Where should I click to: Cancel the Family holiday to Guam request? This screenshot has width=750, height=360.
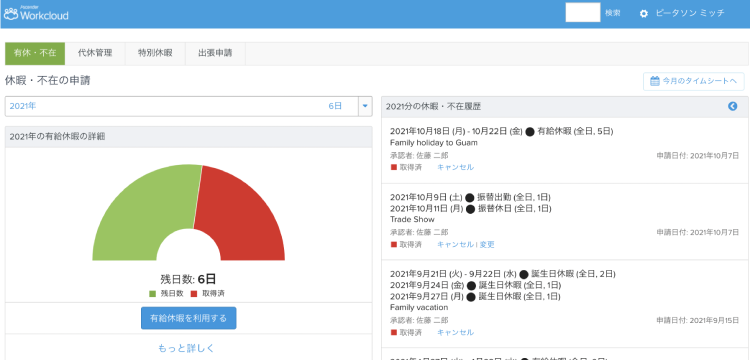[455, 167]
